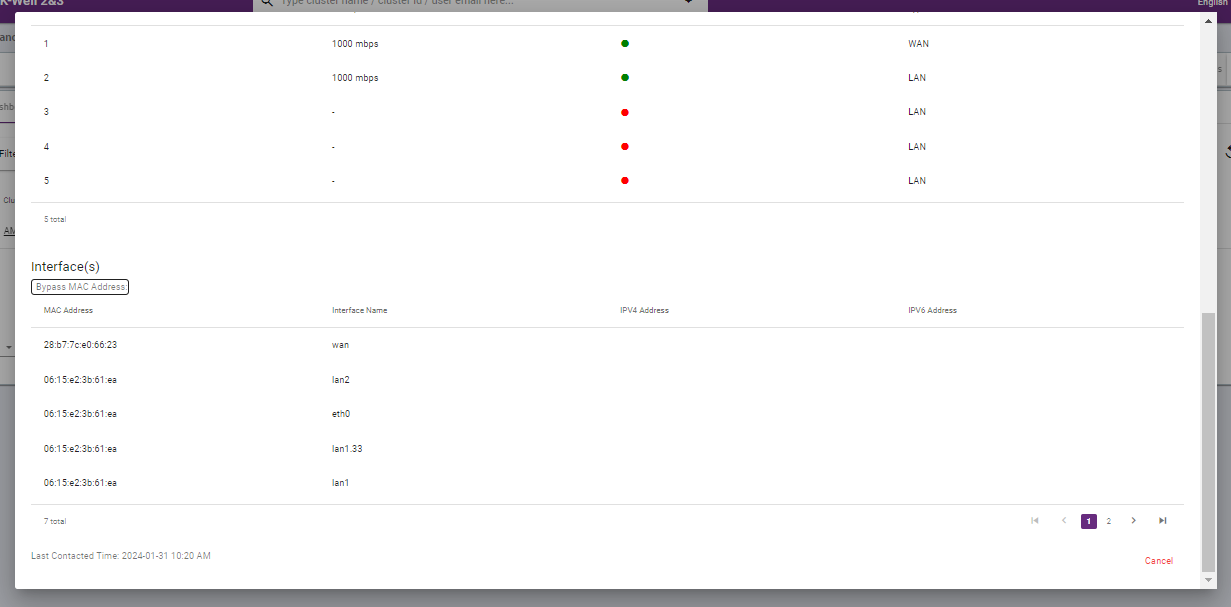The image size is (1231, 607).
Task: Select the lan1 interface row
Action: click(x=607, y=482)
